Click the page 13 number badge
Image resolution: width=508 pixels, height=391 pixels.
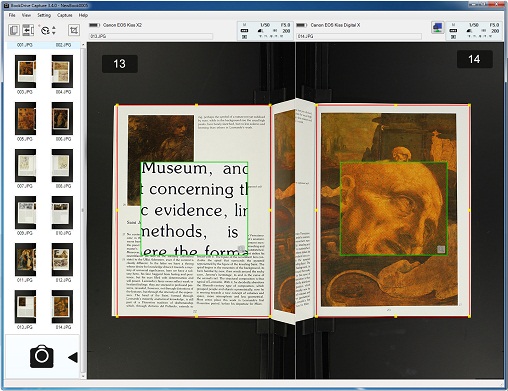[120, 64]
